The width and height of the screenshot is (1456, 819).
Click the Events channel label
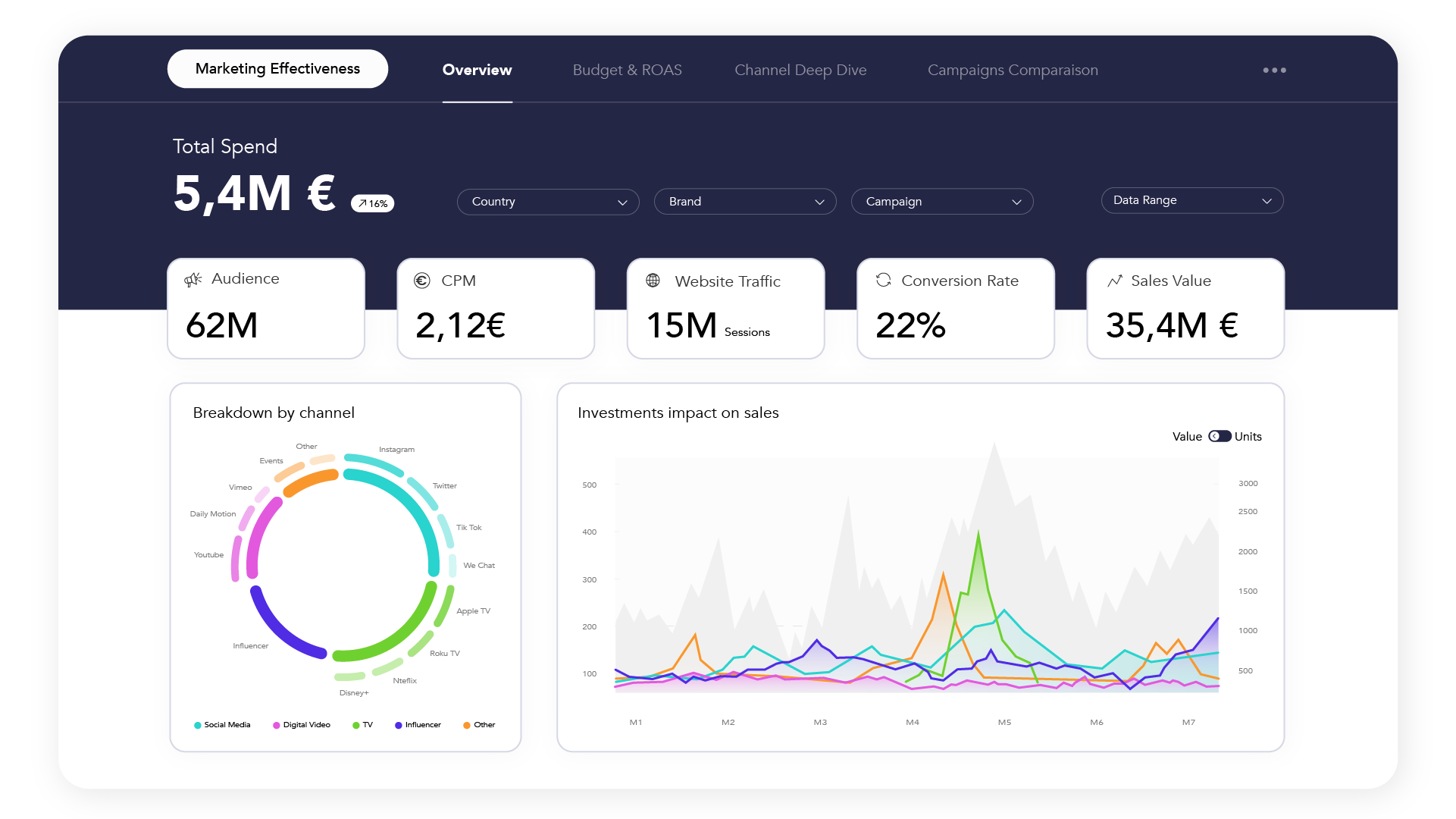coord(271,461)
